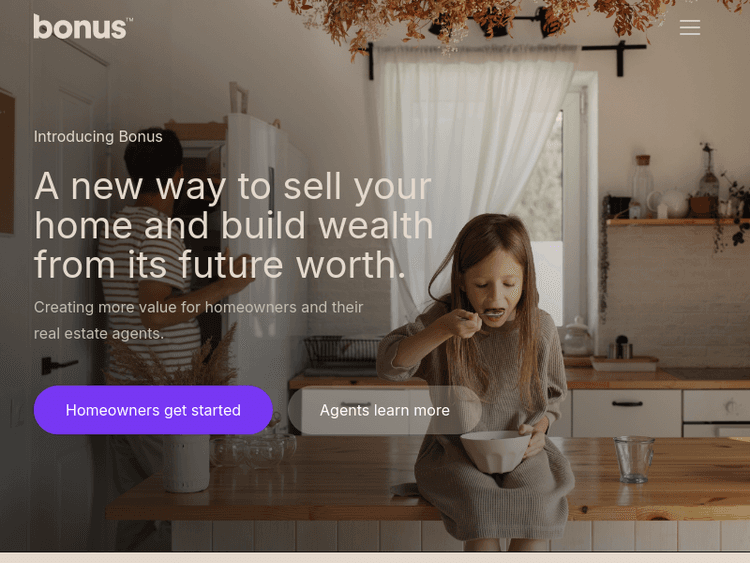Click the beige strip below hero image

pos(375,558)
